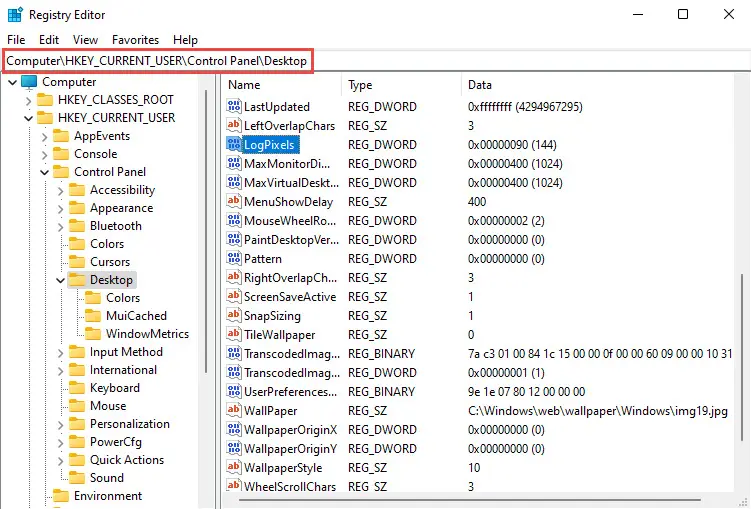Expand the Quick Actions key
This screenshot has width=751, height=509.
pyautogui.click(x=60, y=461)
